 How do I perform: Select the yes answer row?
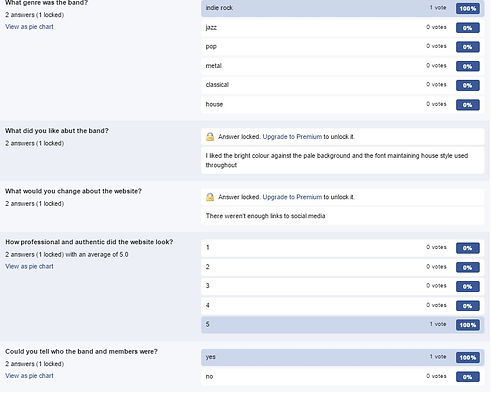pyautogui.click(x=342, y=357)
